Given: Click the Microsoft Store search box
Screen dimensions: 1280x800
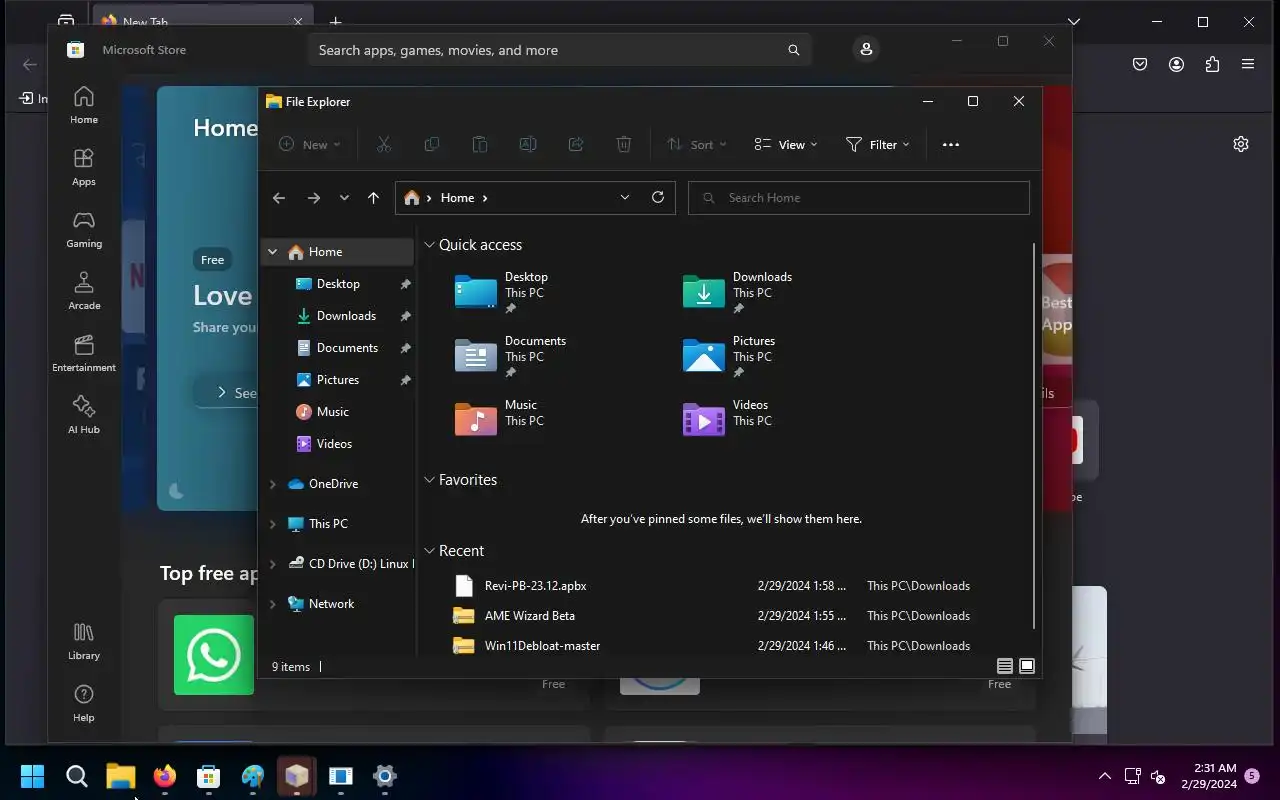Looking at the screenshot, I should 559,50.
